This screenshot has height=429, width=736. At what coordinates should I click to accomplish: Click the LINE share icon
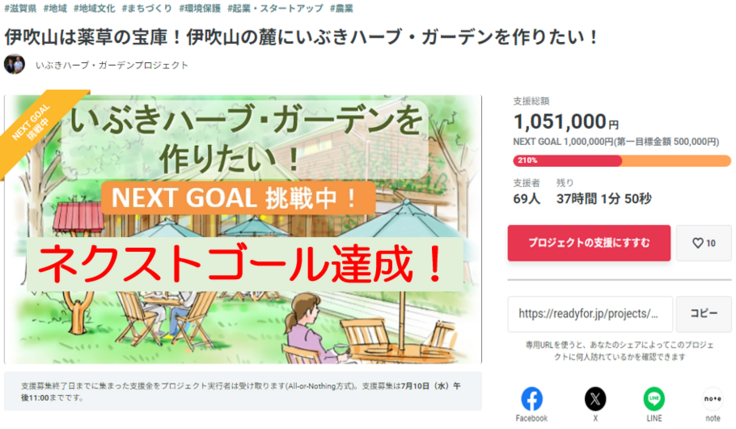click(x=653, y=398)
